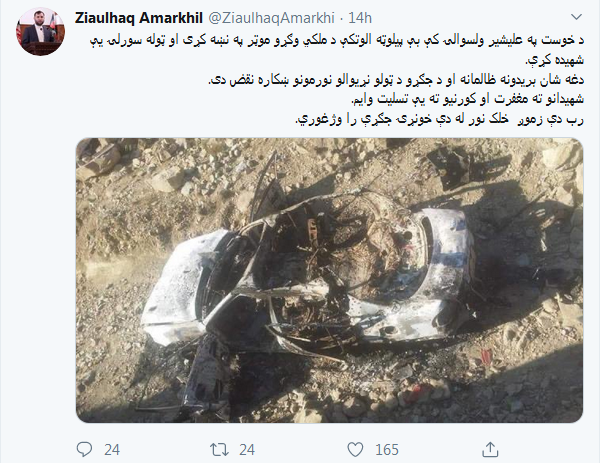Open the reply speech bubble icon
601x463 pixels.
84,449
